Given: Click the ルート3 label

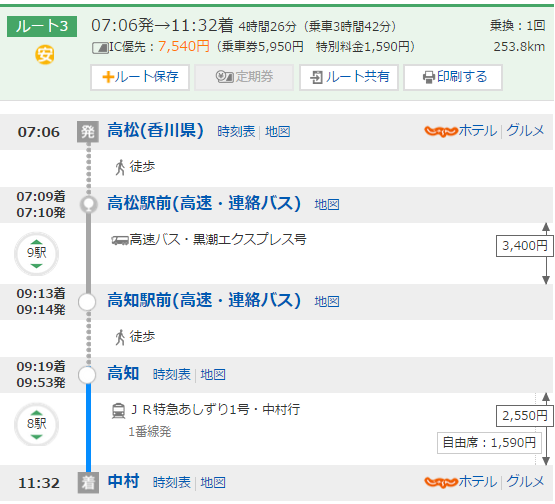Looking at the screenshot, I should [42, 26].
